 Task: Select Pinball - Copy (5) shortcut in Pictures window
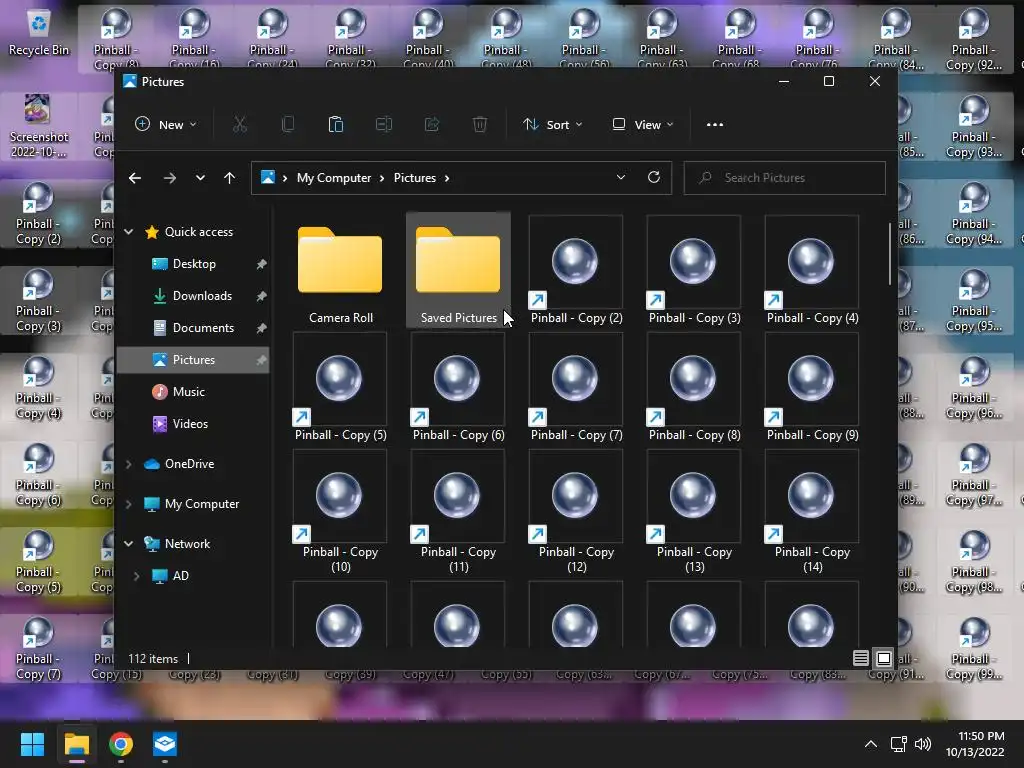point(340,387)
